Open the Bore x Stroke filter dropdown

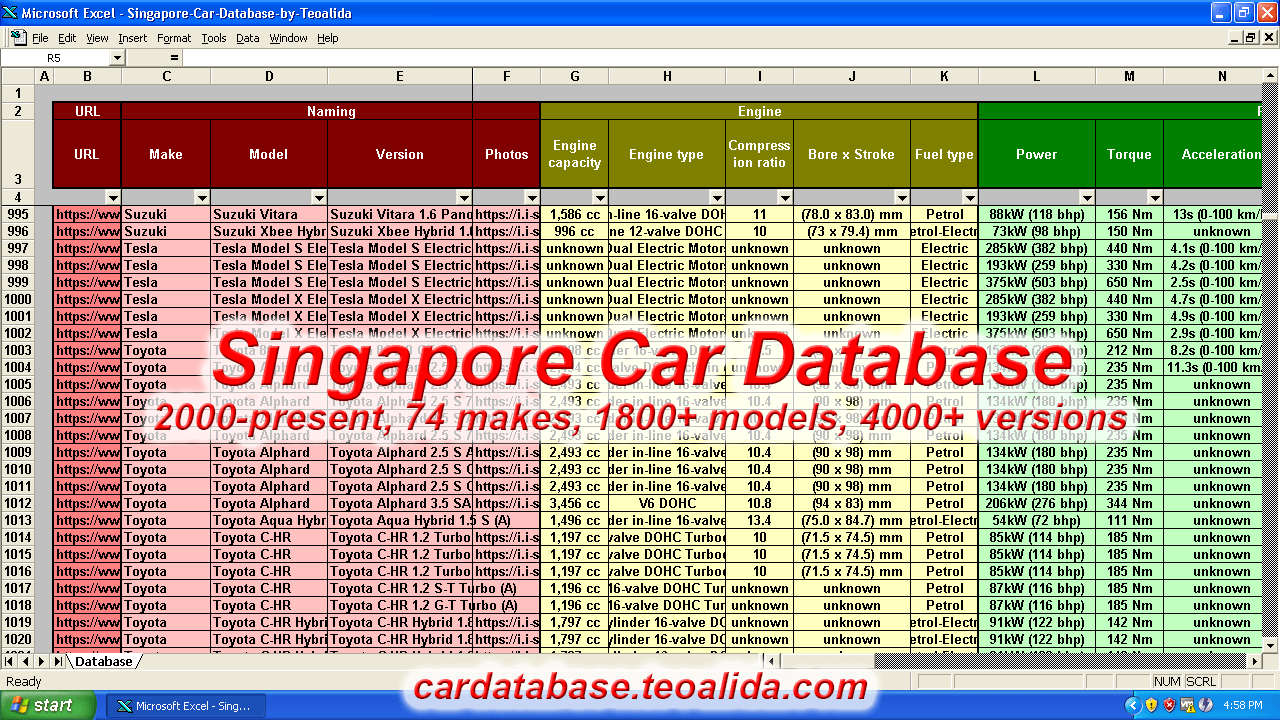click(902, 198)
